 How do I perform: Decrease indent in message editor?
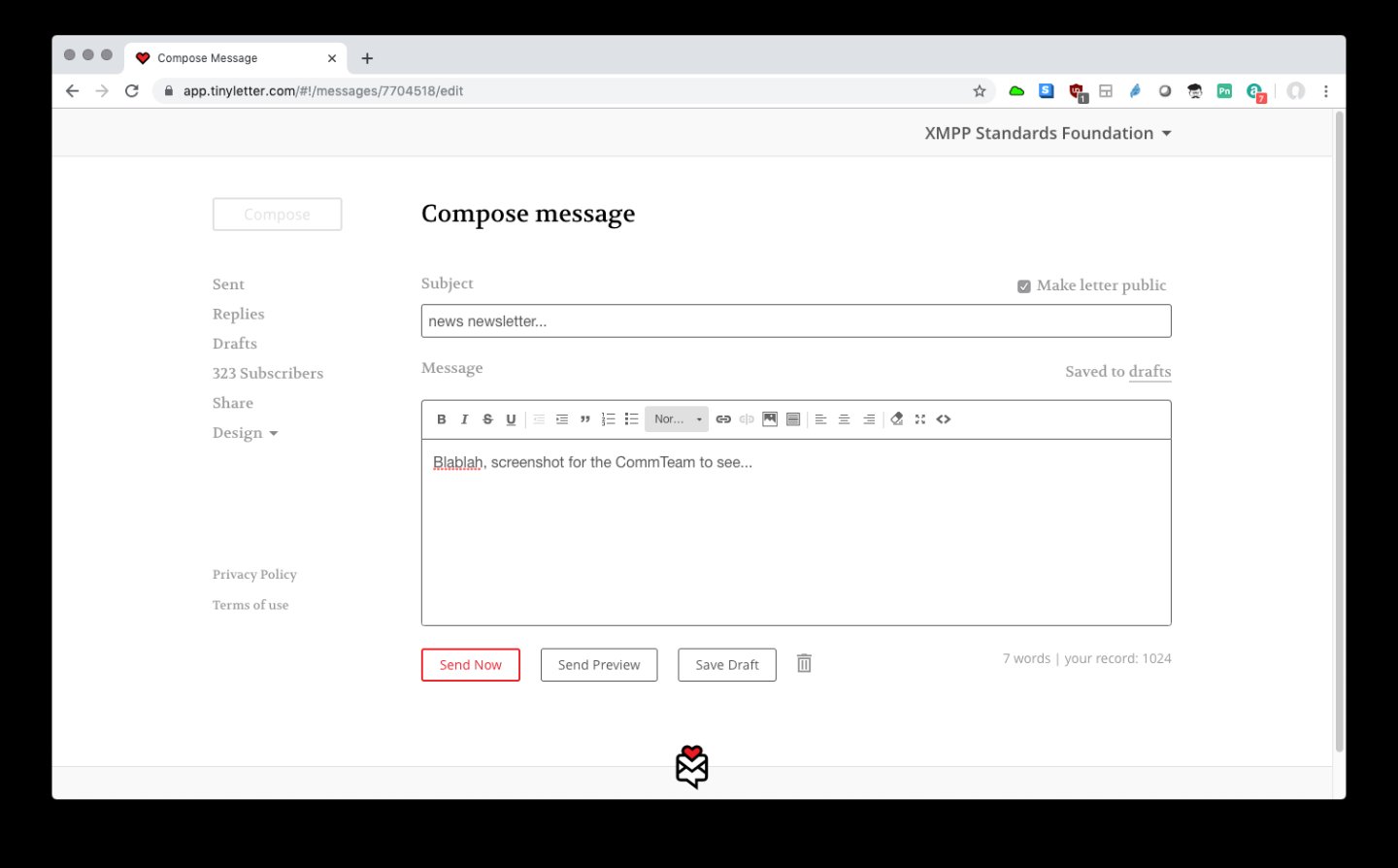(539, 419)
